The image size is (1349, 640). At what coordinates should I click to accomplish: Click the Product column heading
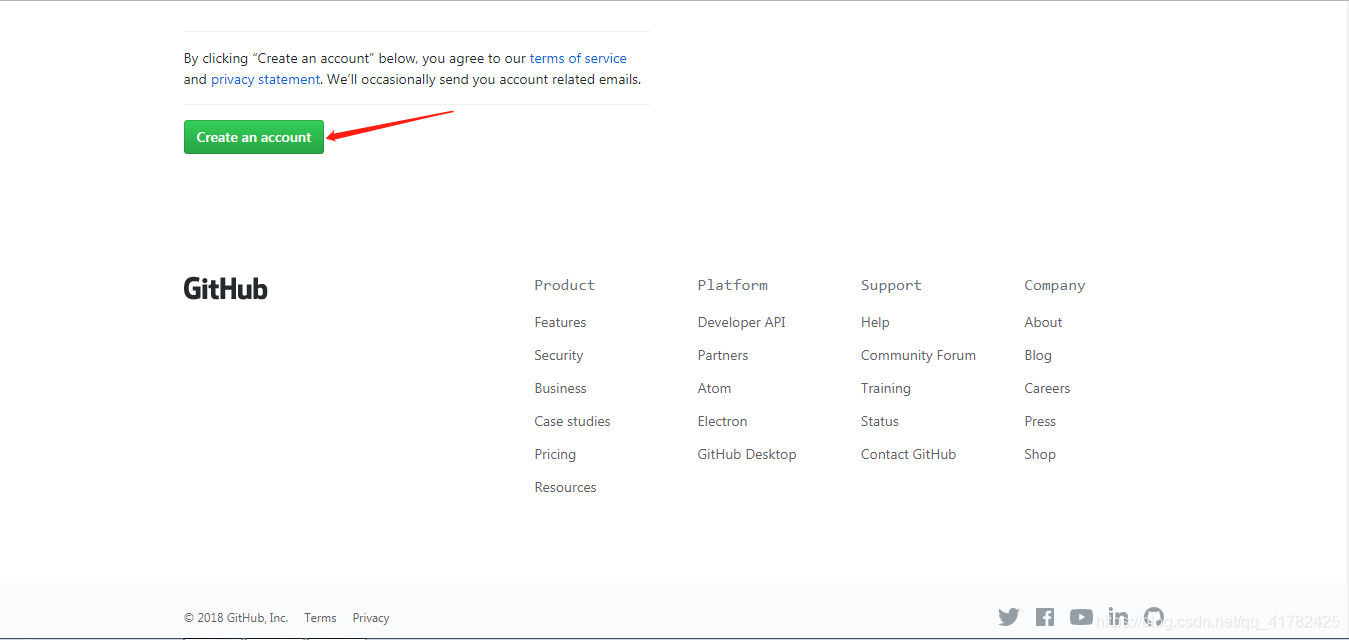click(x=564, y=285)
